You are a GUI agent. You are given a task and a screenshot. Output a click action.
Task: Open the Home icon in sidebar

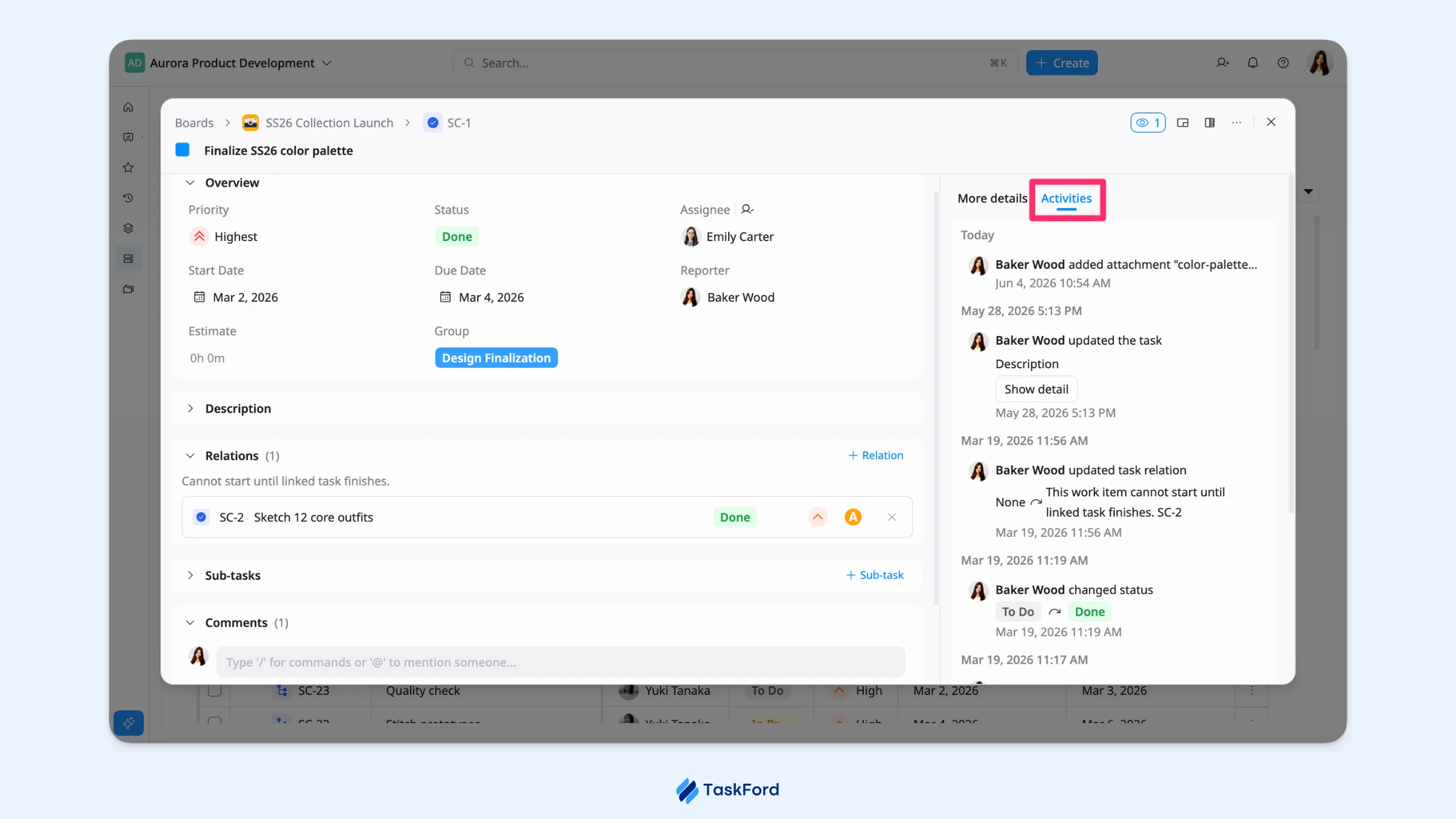(x=128, y=107)
